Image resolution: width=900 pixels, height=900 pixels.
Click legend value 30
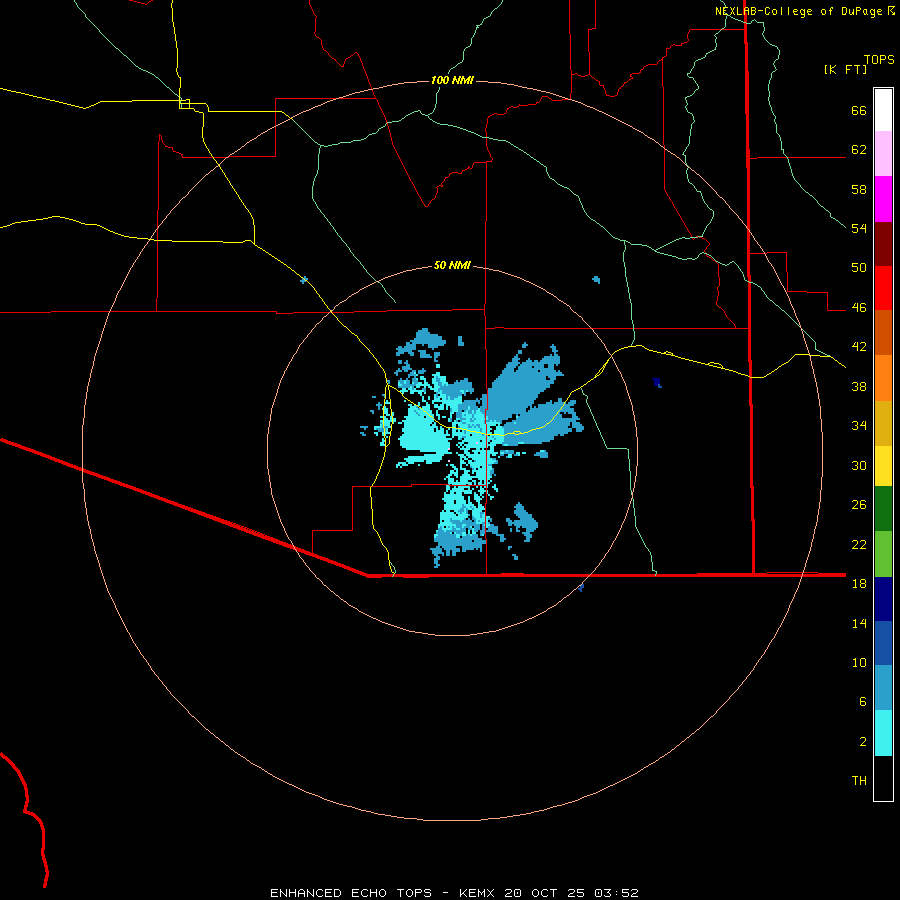[x=859, y=465]
